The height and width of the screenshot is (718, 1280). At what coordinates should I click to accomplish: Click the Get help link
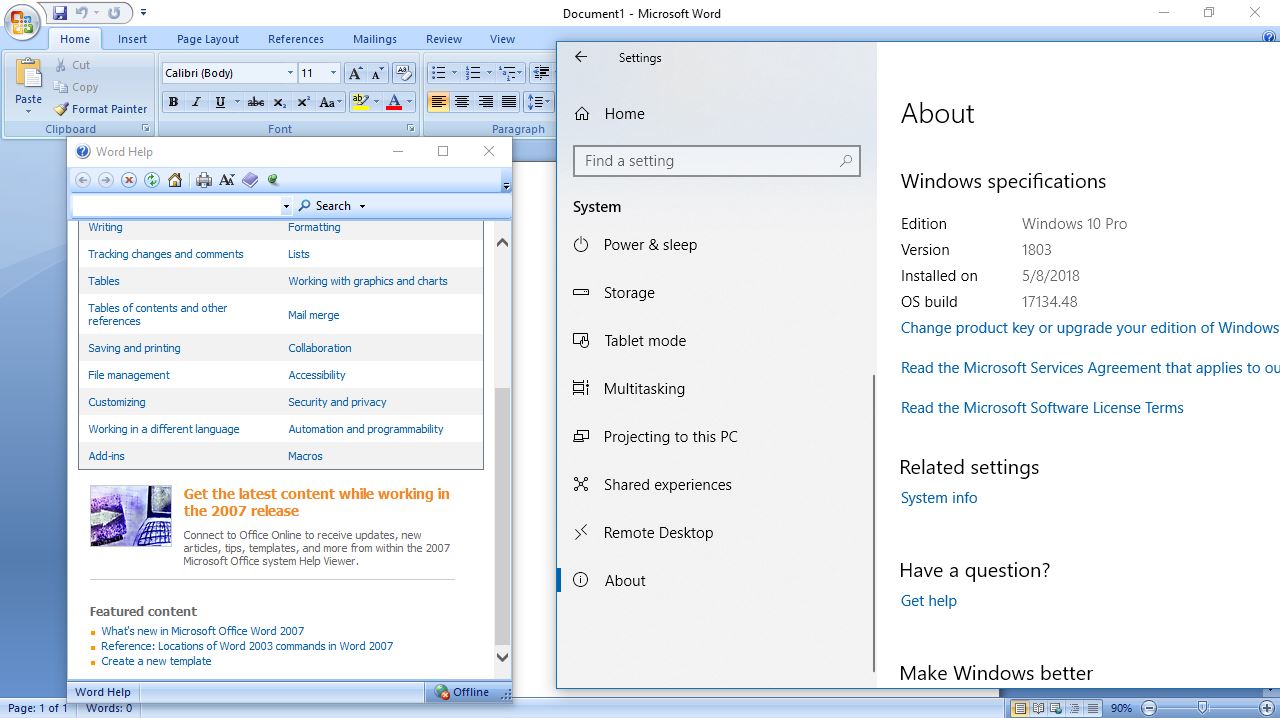[927, 600]
